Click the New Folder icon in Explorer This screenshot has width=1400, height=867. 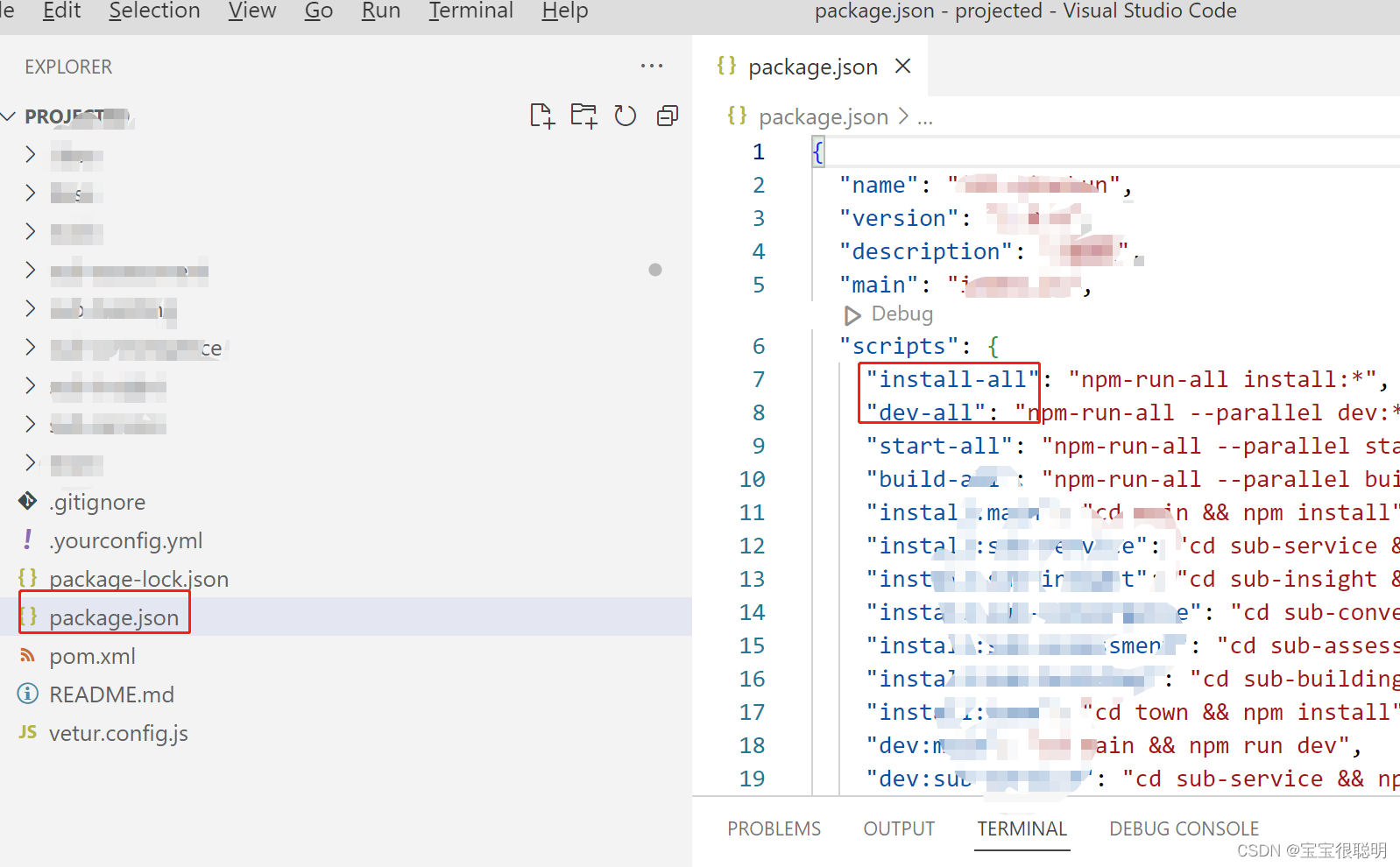tap(583, 116)
